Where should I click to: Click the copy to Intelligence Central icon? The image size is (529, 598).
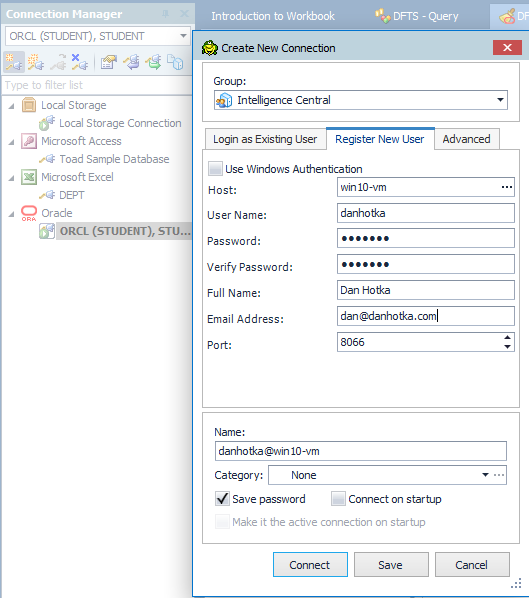click(175, 62)
